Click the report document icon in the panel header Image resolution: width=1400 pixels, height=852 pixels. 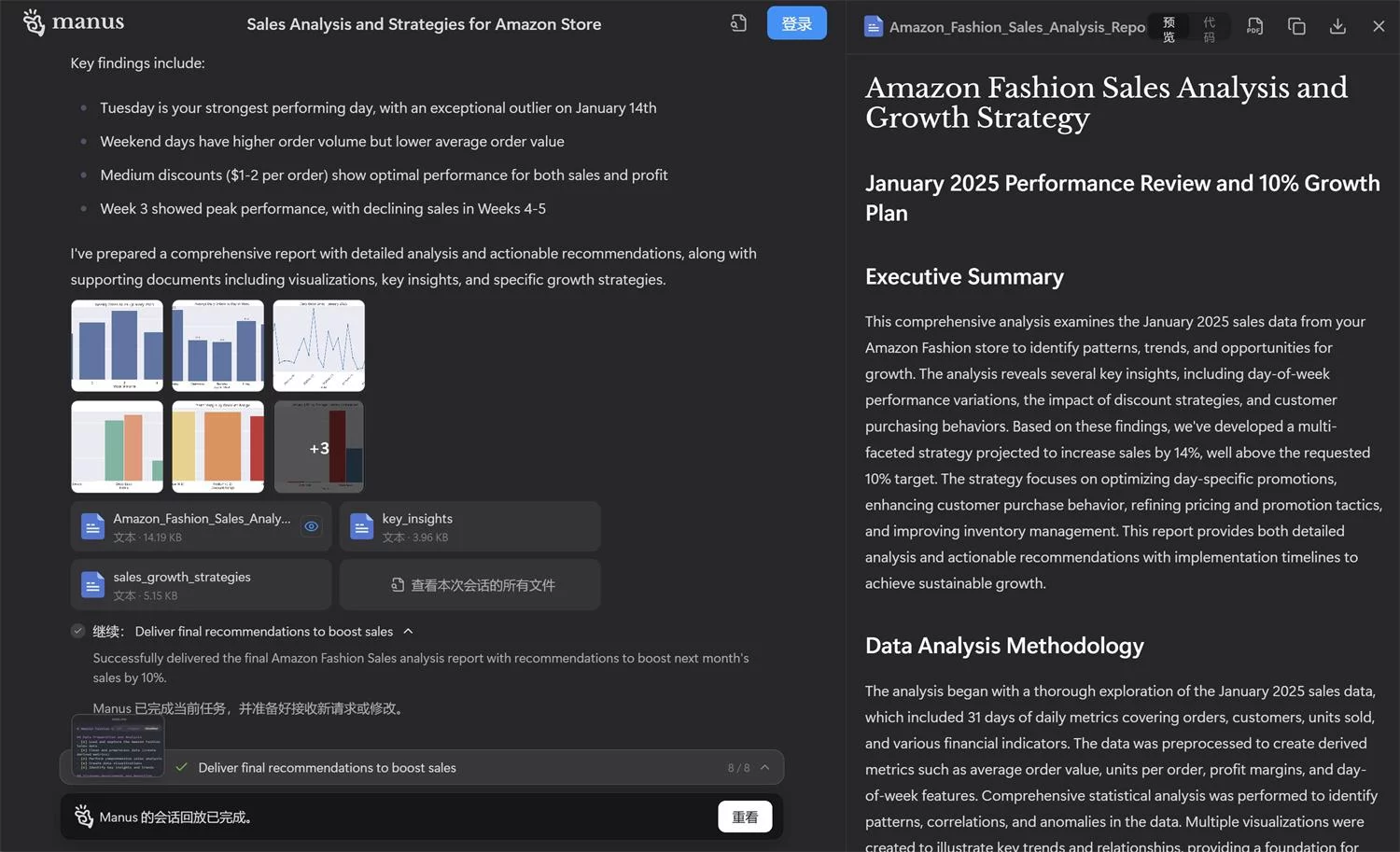(874, 27)
